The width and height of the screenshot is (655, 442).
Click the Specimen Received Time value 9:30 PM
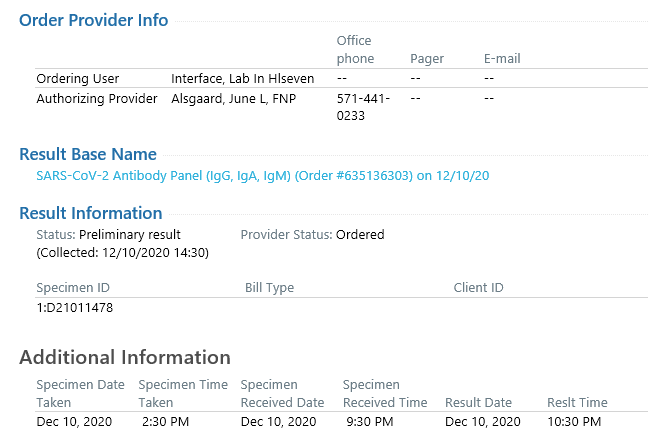click(370, 422)
